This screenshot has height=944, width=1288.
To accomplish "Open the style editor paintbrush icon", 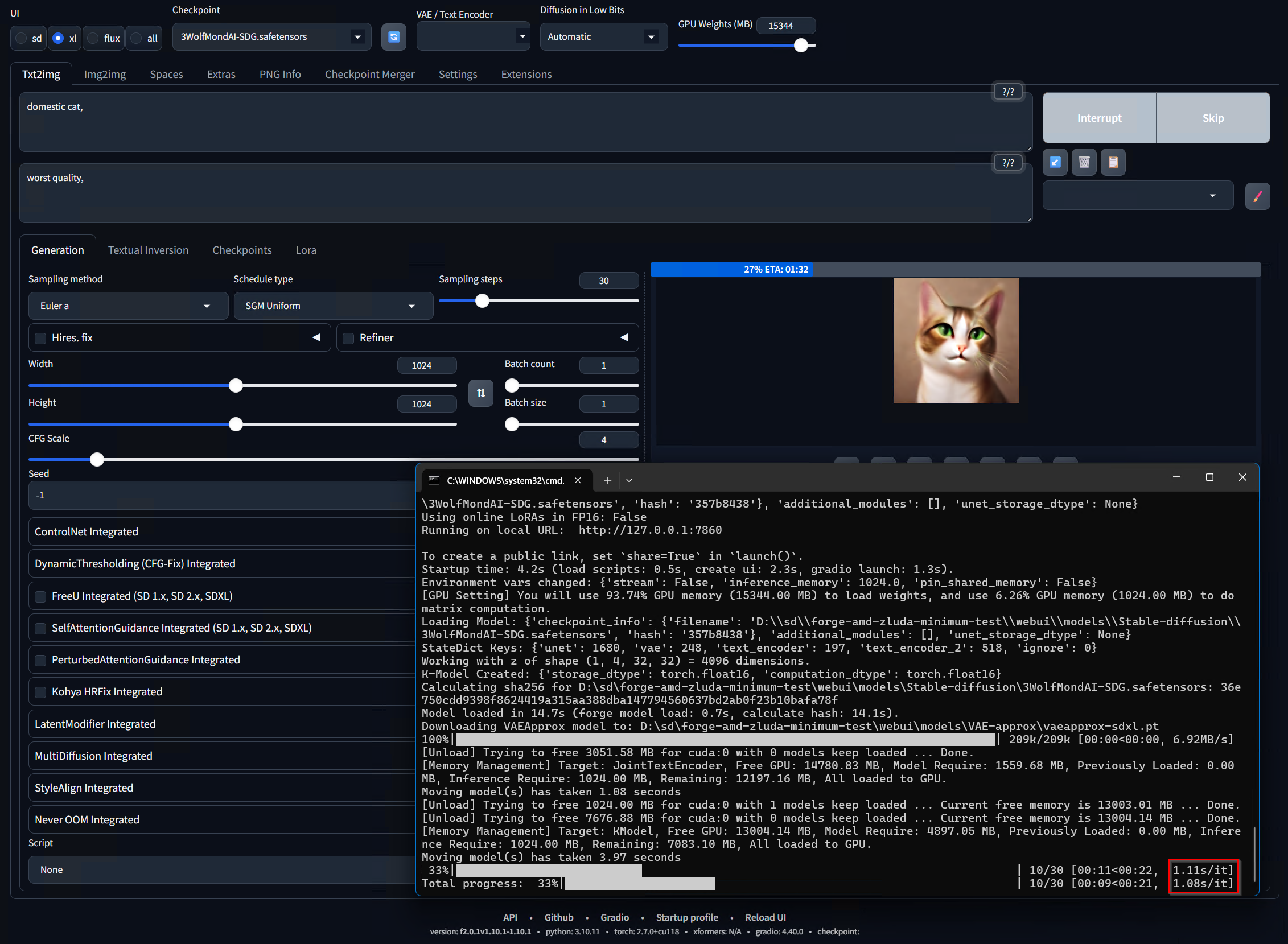I will pos(1257,196).
